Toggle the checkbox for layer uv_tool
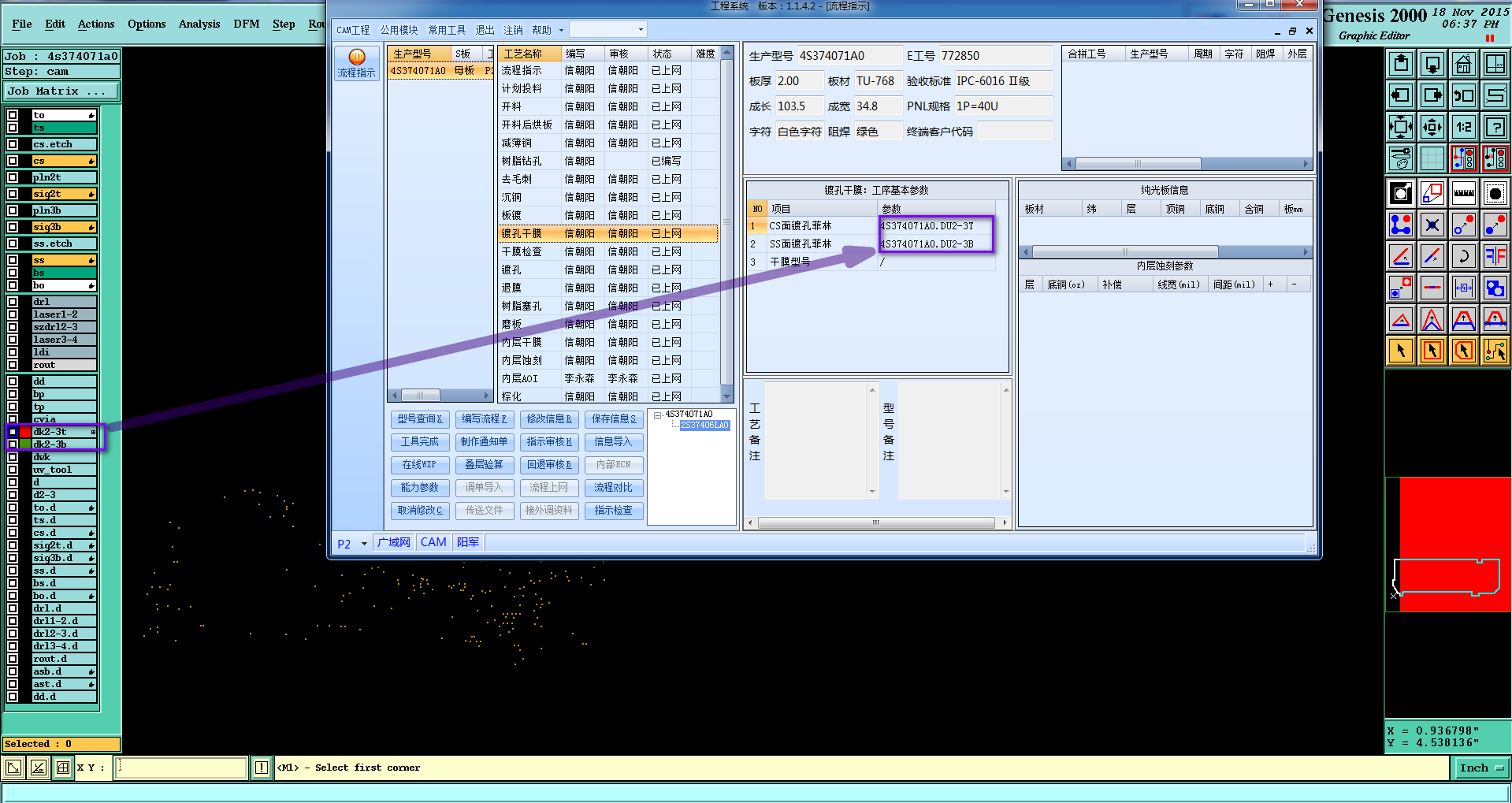1512x803 pixels. (x=13, y=470)
